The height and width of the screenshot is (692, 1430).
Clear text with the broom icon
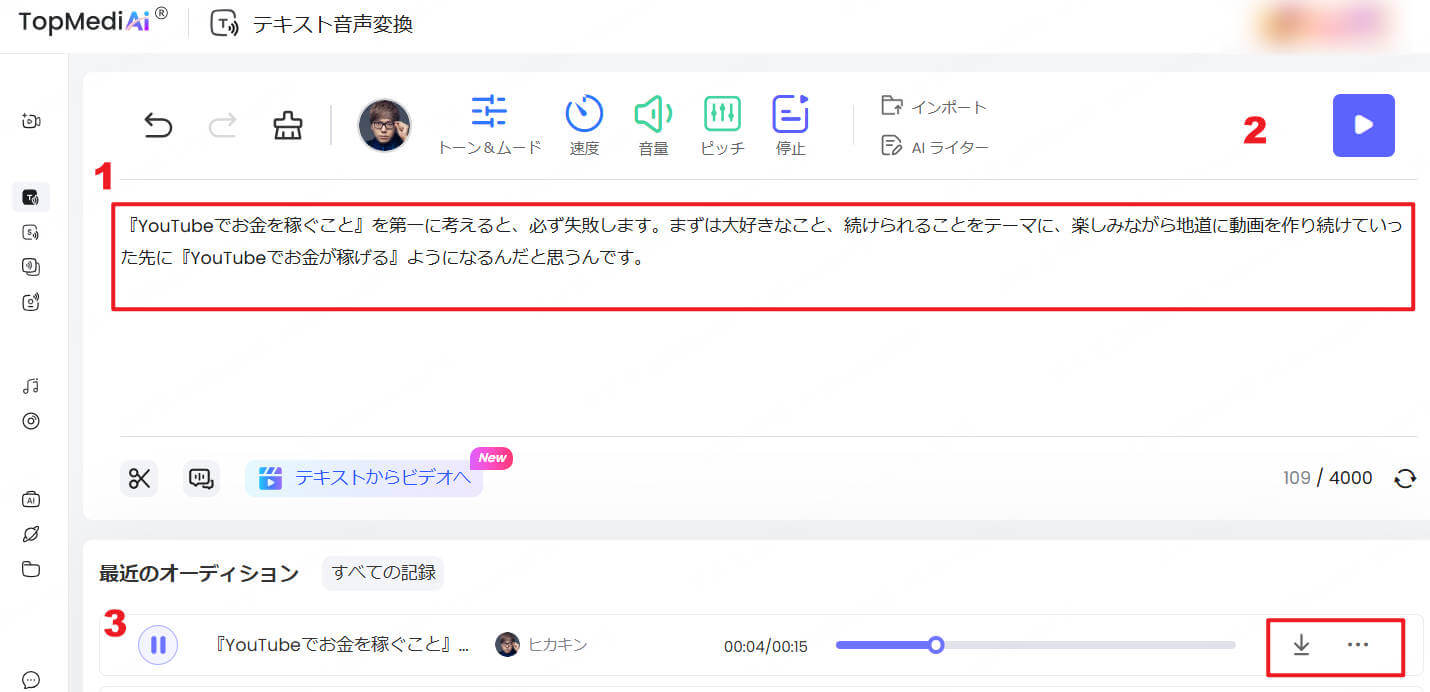288,125
